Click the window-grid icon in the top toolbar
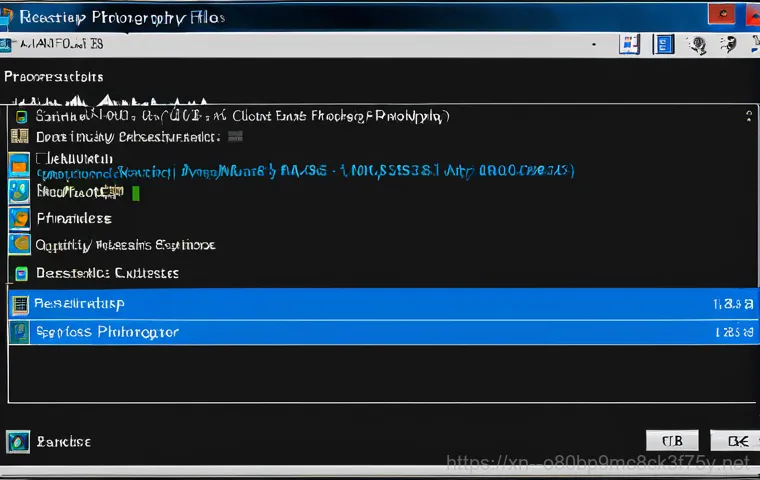This screenshot has width=760, height=480. (x=629, y=44)
